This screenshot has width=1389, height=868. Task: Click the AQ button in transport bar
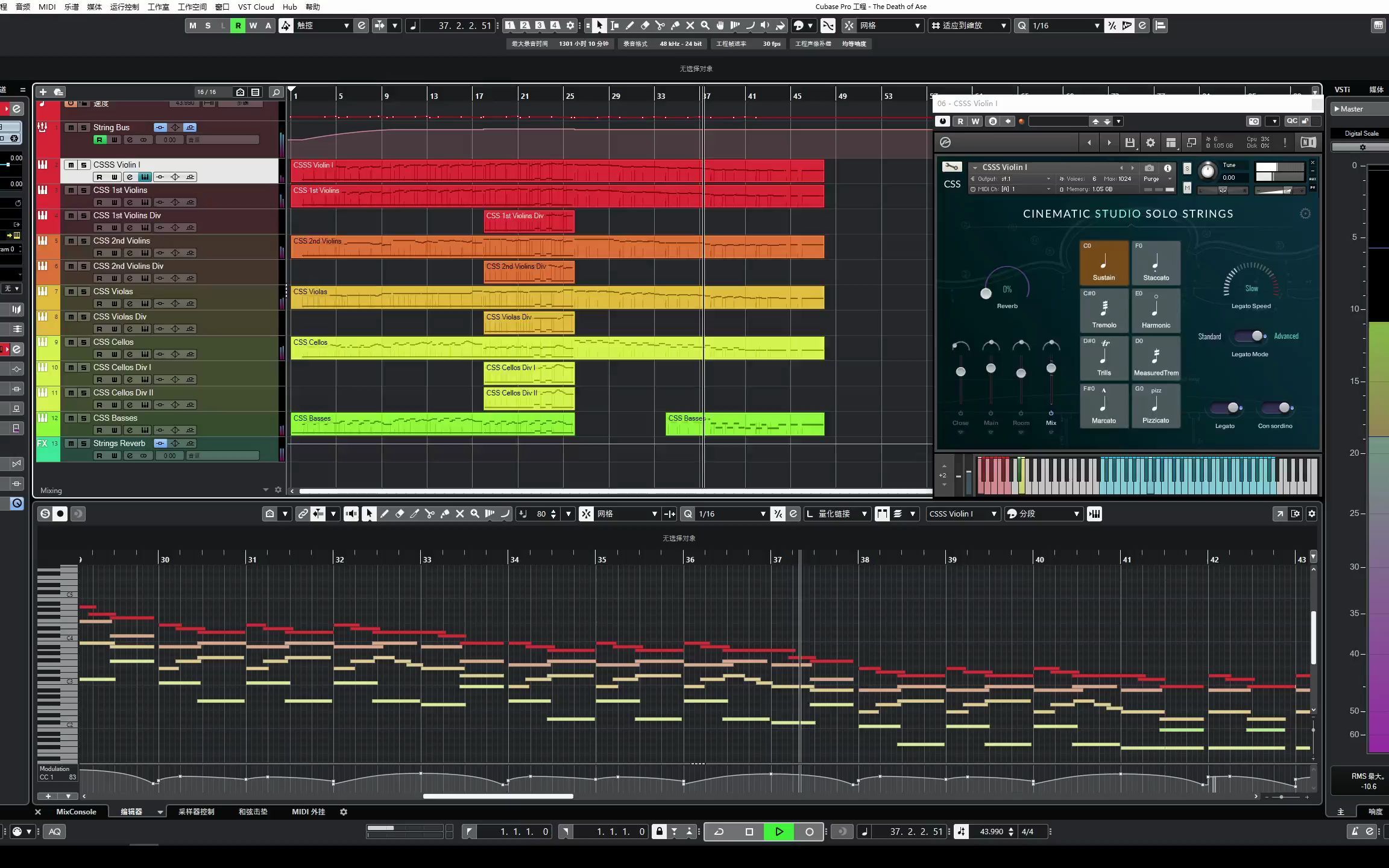tap(55, 831)
